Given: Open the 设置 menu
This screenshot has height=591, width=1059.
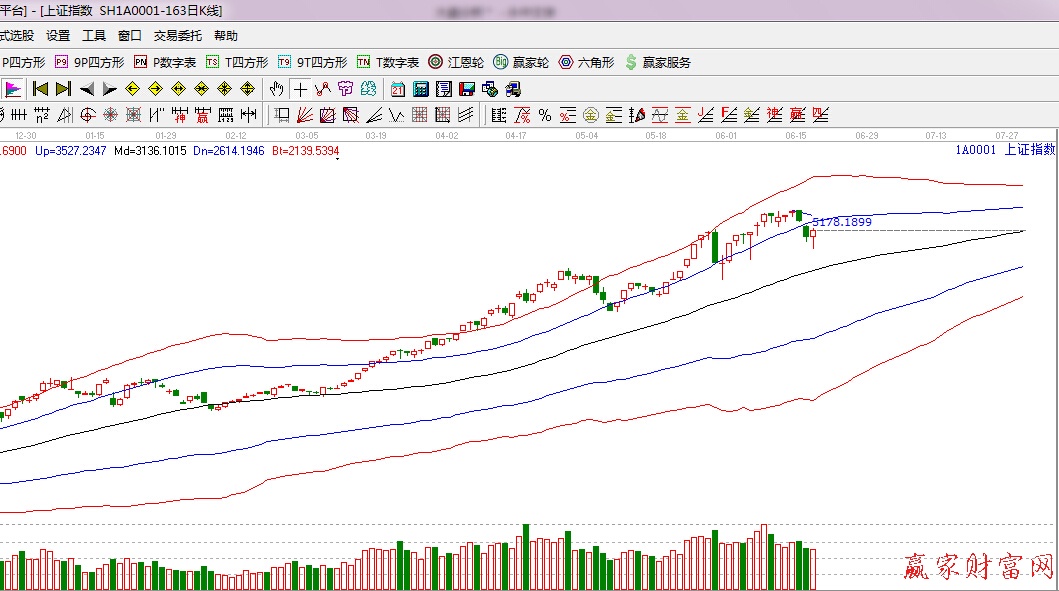Looking at the screenshot, I should point(58,36).
